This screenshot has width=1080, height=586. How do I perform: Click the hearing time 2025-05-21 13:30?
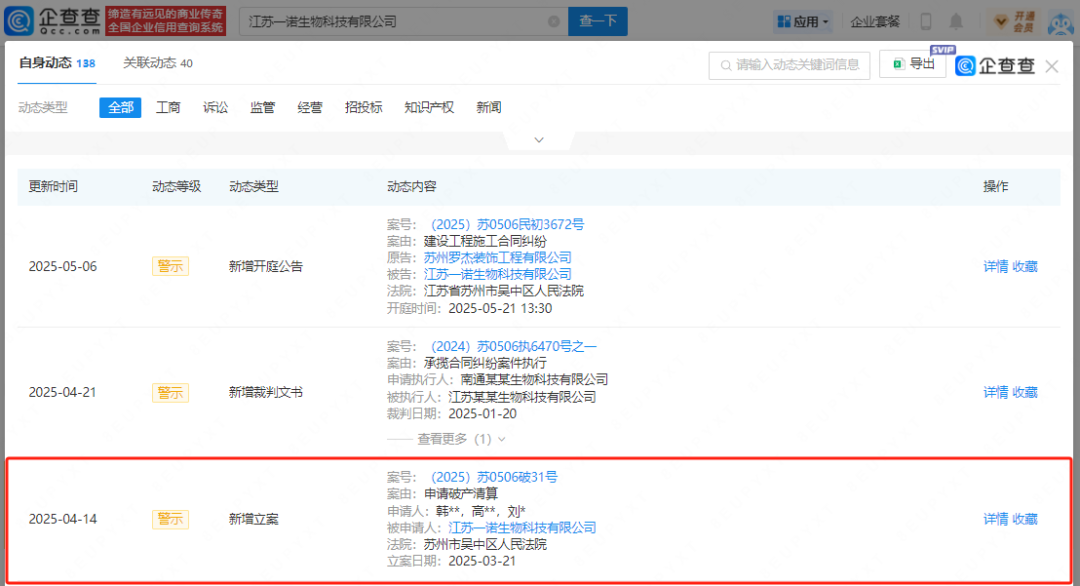click(500, 308)
